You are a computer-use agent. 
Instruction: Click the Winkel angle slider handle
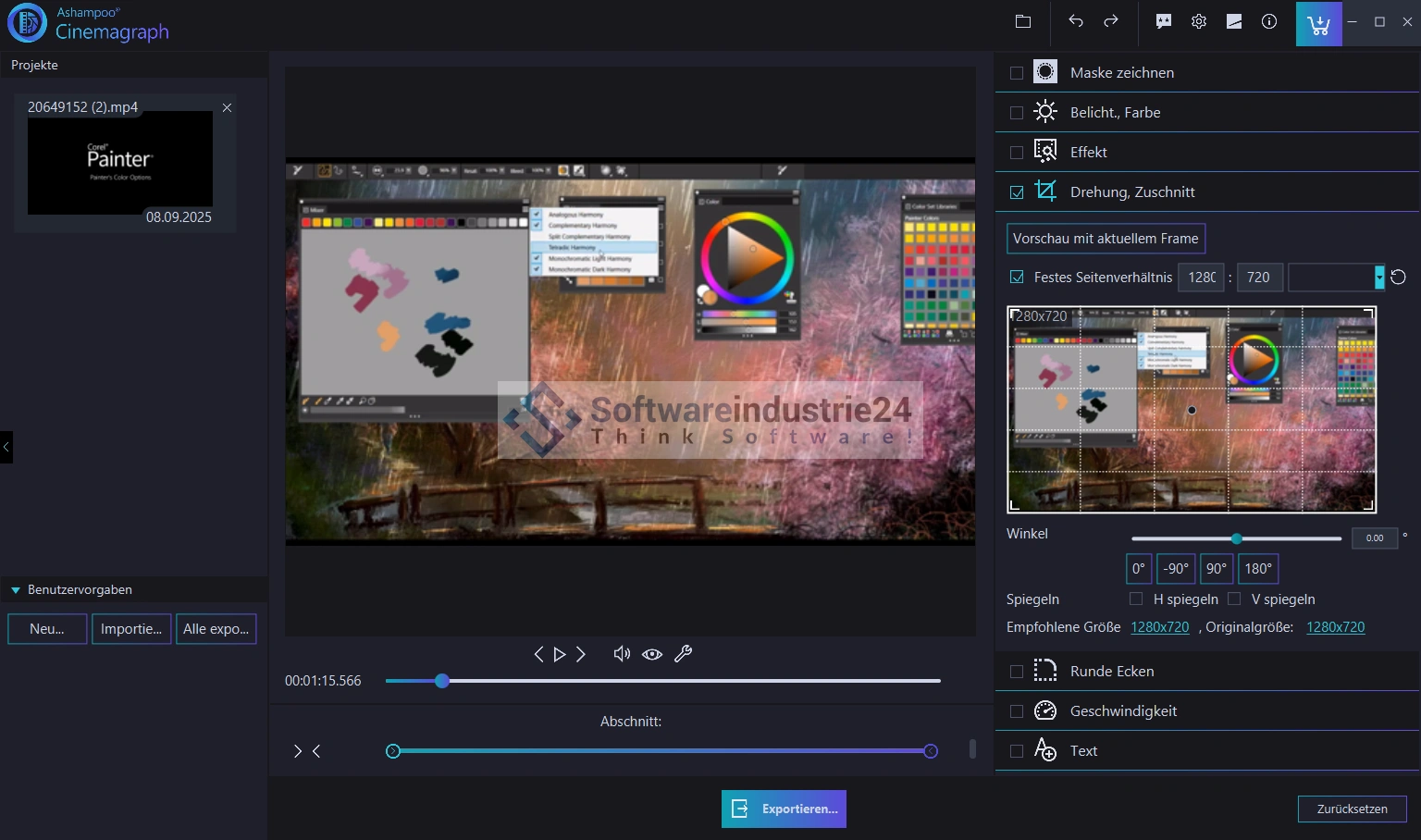pyautogui.click(x=1236, y=538)
